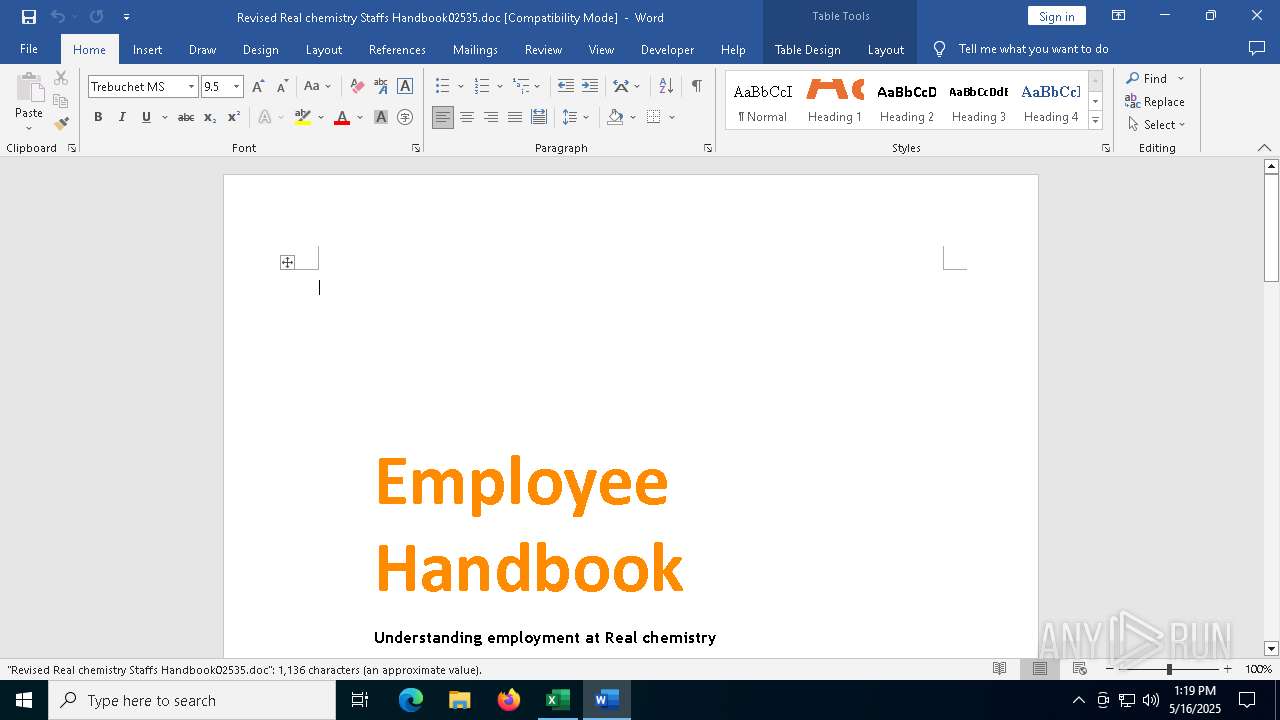1280x720 pixels.
Task: Switch to Read Mode view
Action: pos(999,669)
